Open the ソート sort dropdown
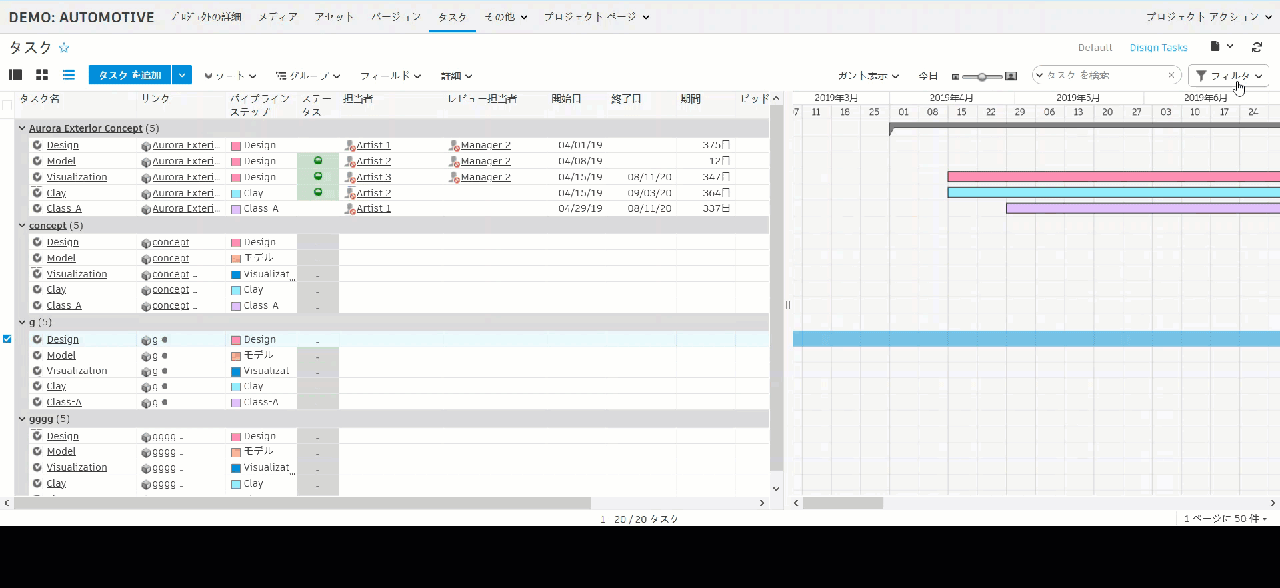Screen dimensions: 1280x588 click(230, 76)
